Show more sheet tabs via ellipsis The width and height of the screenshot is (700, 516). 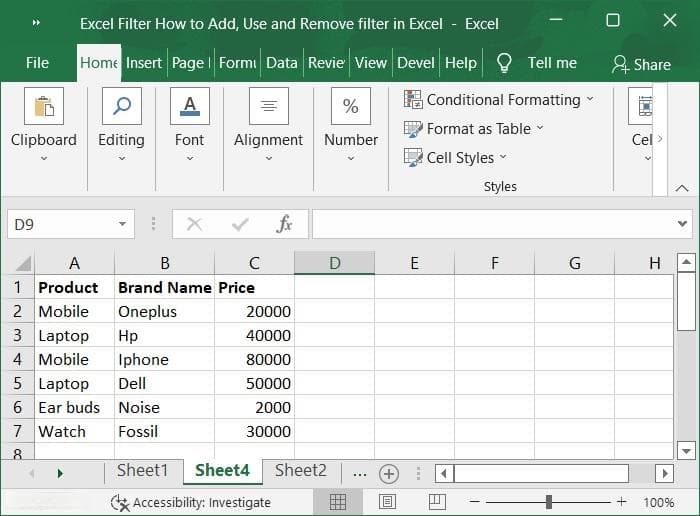tap(360, 474)
